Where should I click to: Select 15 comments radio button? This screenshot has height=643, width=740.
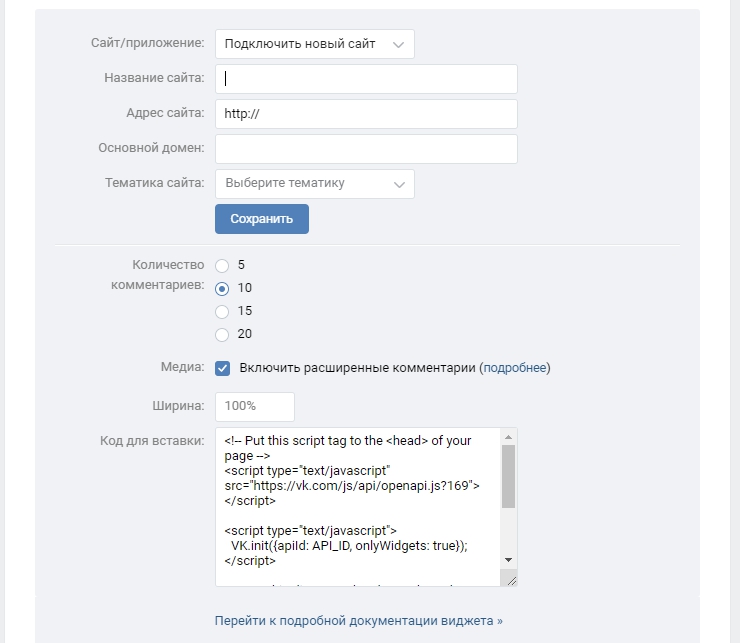pyautogui.click(x=222, y=312)
